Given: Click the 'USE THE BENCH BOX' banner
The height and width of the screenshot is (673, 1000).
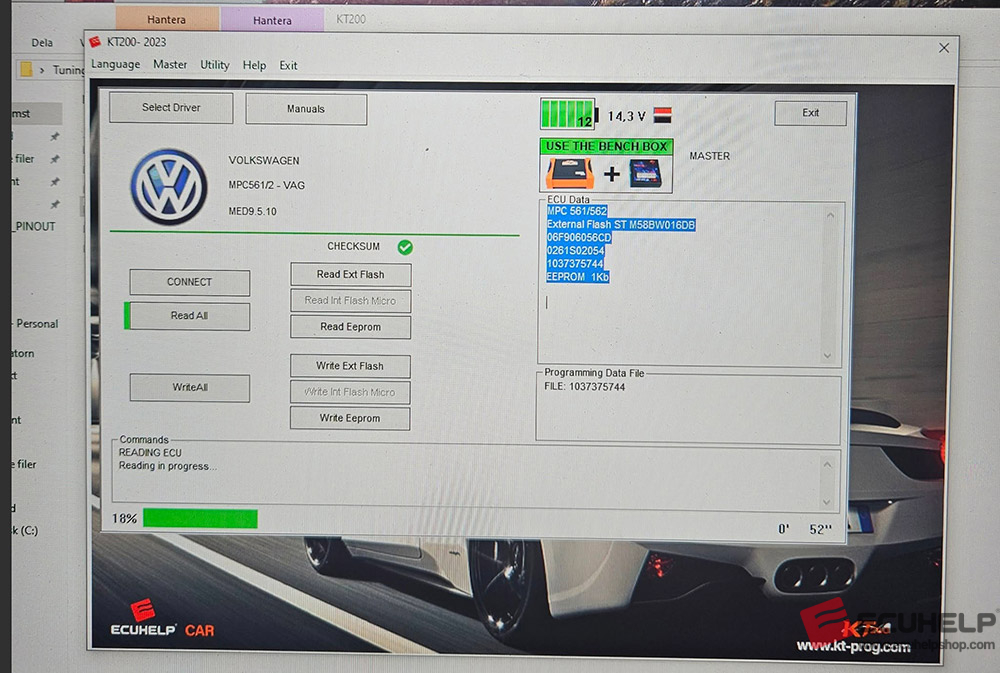Looking at the screenshot, I should tap(606, 146).
